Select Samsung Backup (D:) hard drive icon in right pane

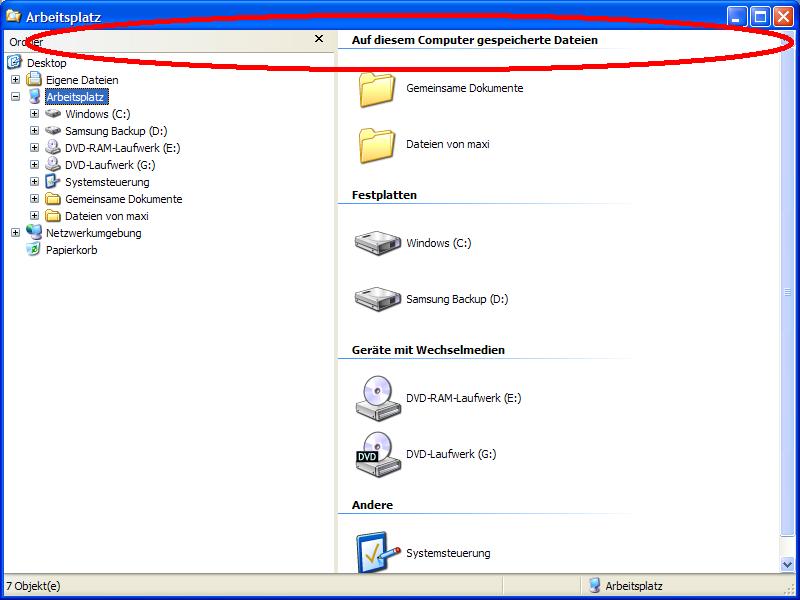point(378,299)
